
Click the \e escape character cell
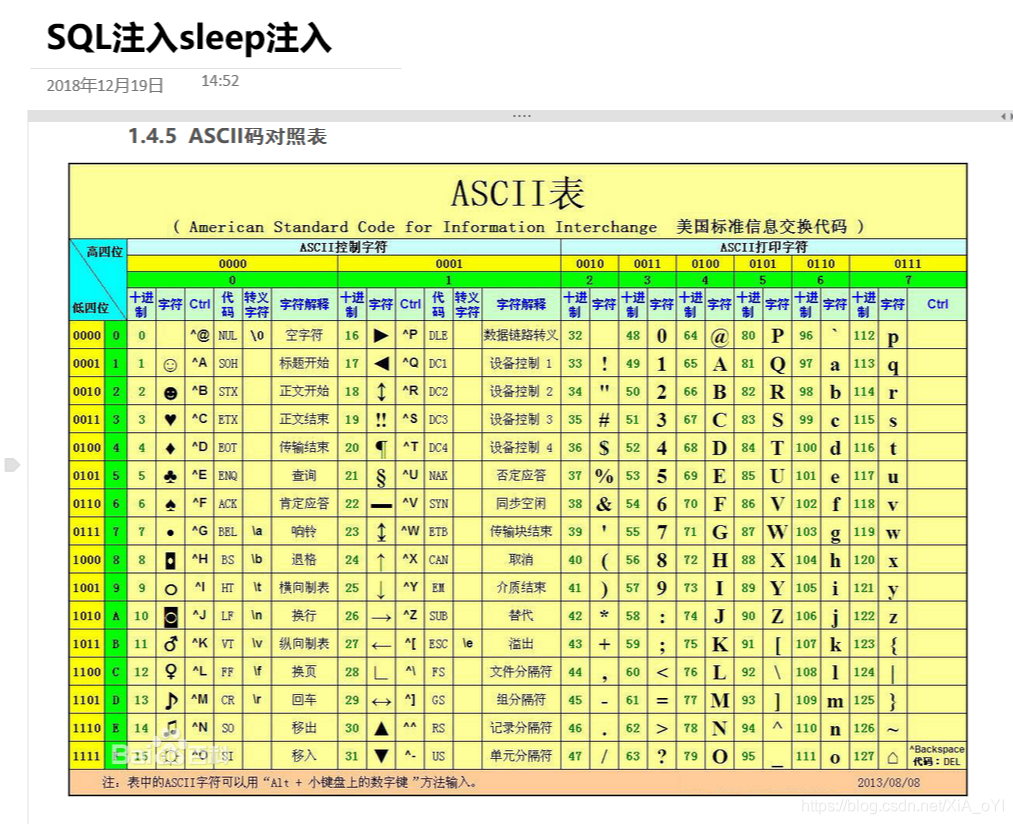tap(467, 644)
